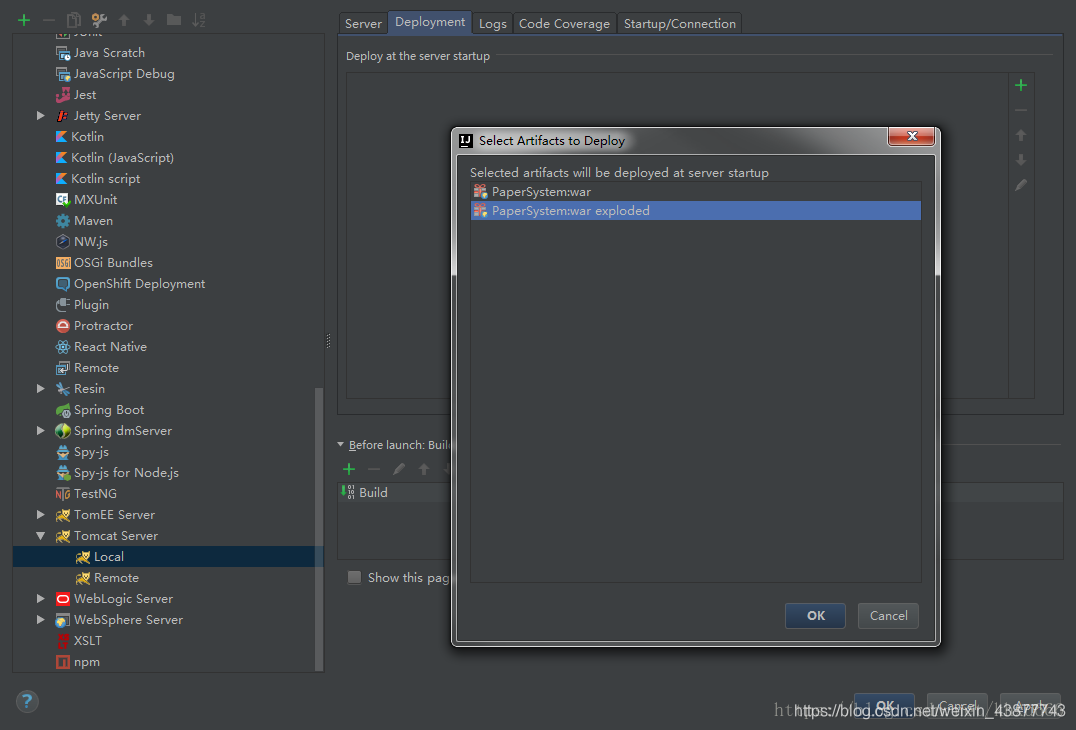Open edit defaults wrench icon

click(x=99, y=20)
